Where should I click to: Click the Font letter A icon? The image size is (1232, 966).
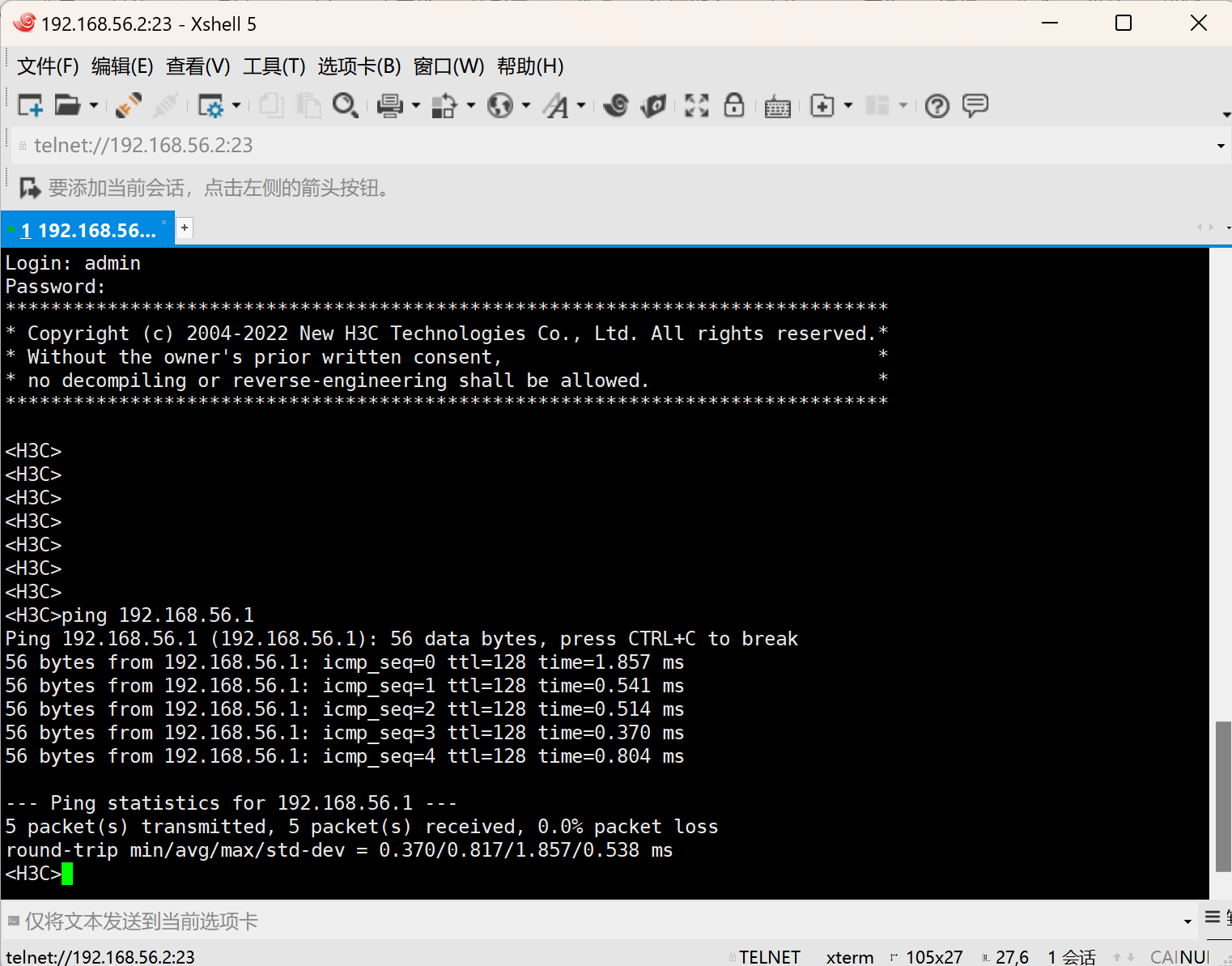point(556,105)
